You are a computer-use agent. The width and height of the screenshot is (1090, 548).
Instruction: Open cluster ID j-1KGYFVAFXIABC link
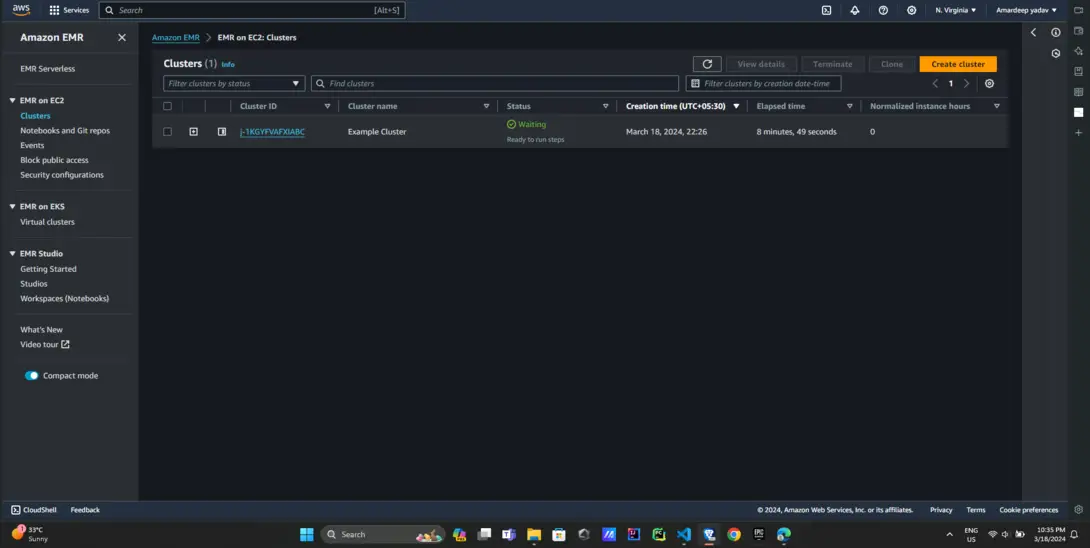pyautogui.click(x=272, y=131)
